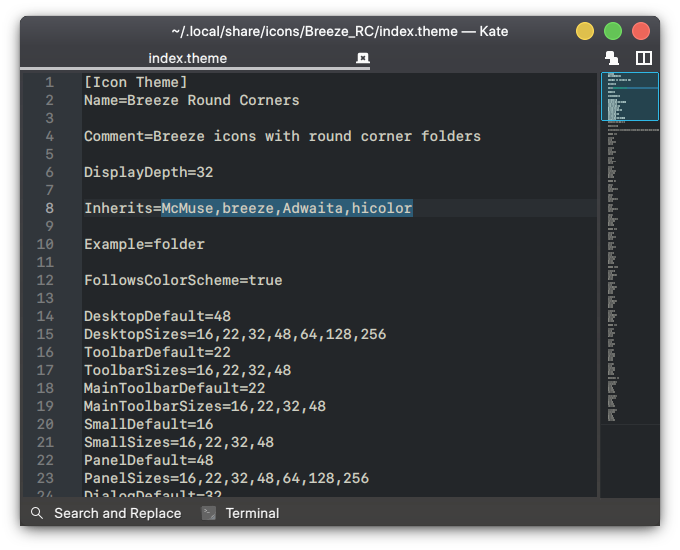The height and width of the screenshot is (550, 680).
Task: Click on the DesktopSizes line
Action: [x=235, y=334]
